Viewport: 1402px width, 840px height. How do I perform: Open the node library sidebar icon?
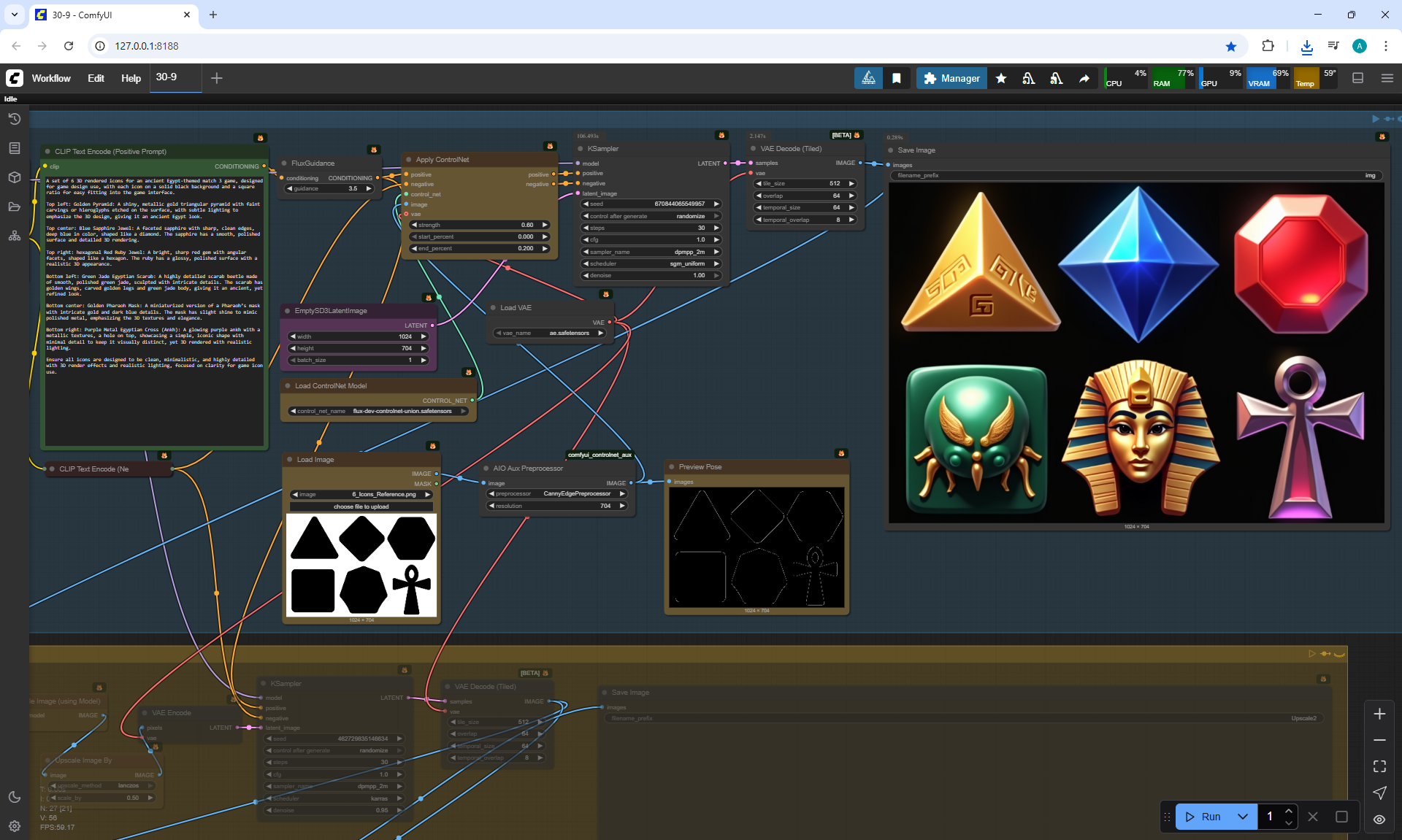click(x=14, y=148)
